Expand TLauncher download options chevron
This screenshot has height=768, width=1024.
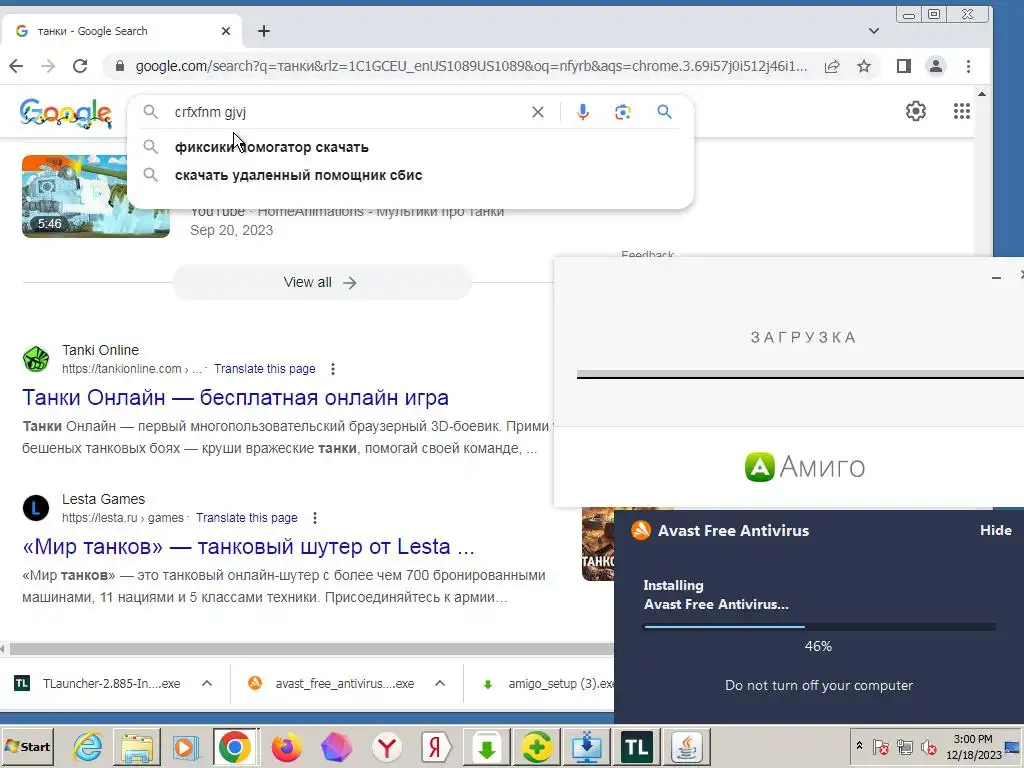click(x=207, y=684)
